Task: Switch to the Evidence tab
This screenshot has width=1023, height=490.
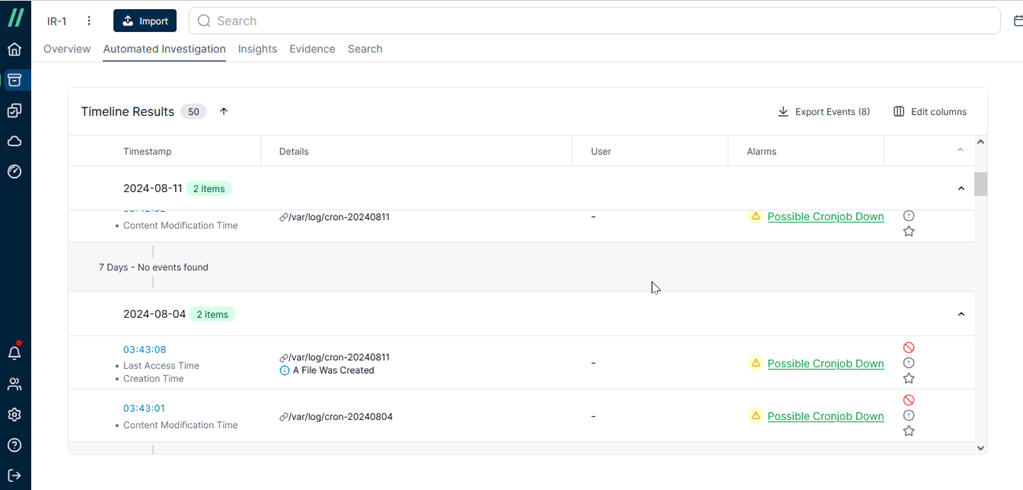Action: coord(312,49)
